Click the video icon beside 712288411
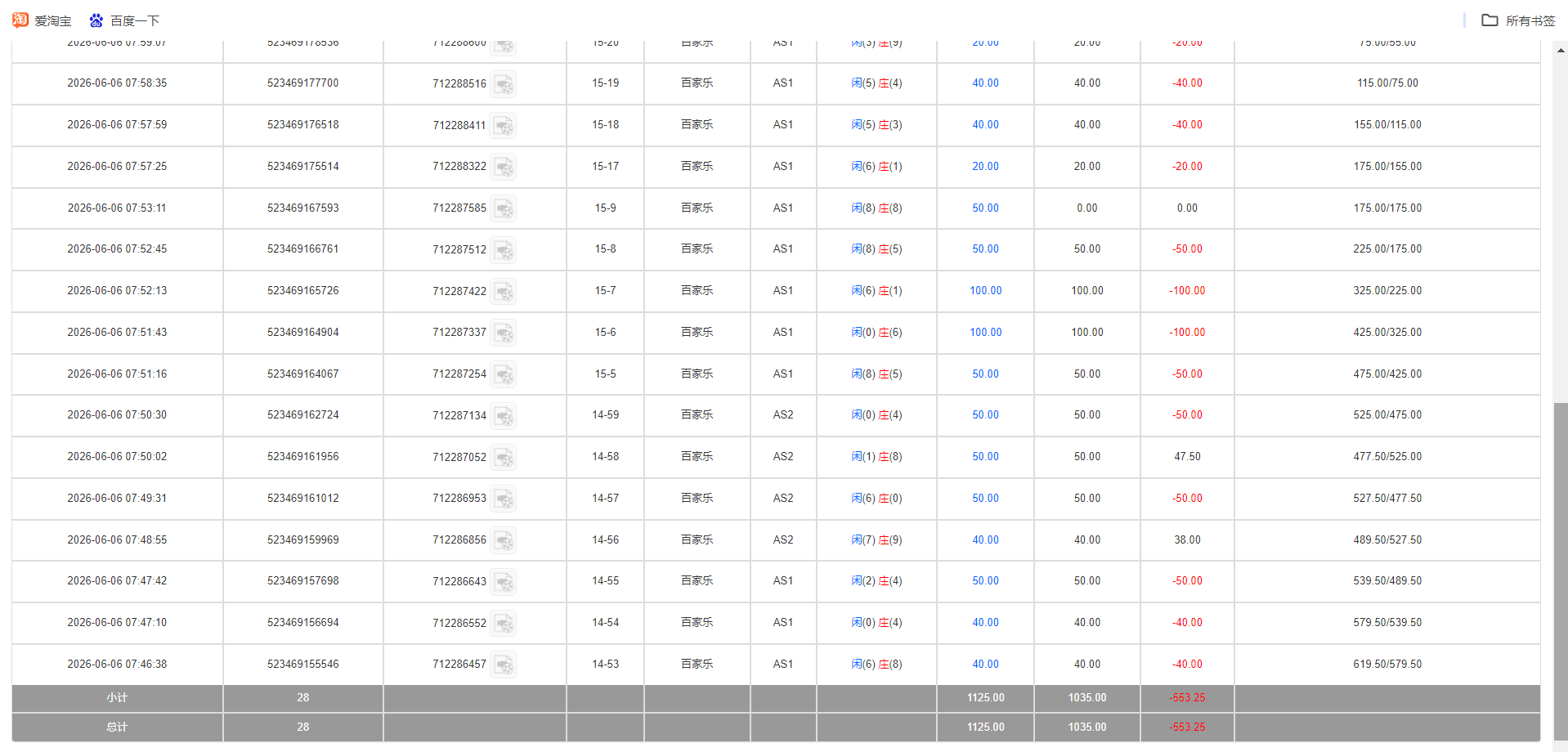The width and height of the screenshot is (1568, 752). 504,126
